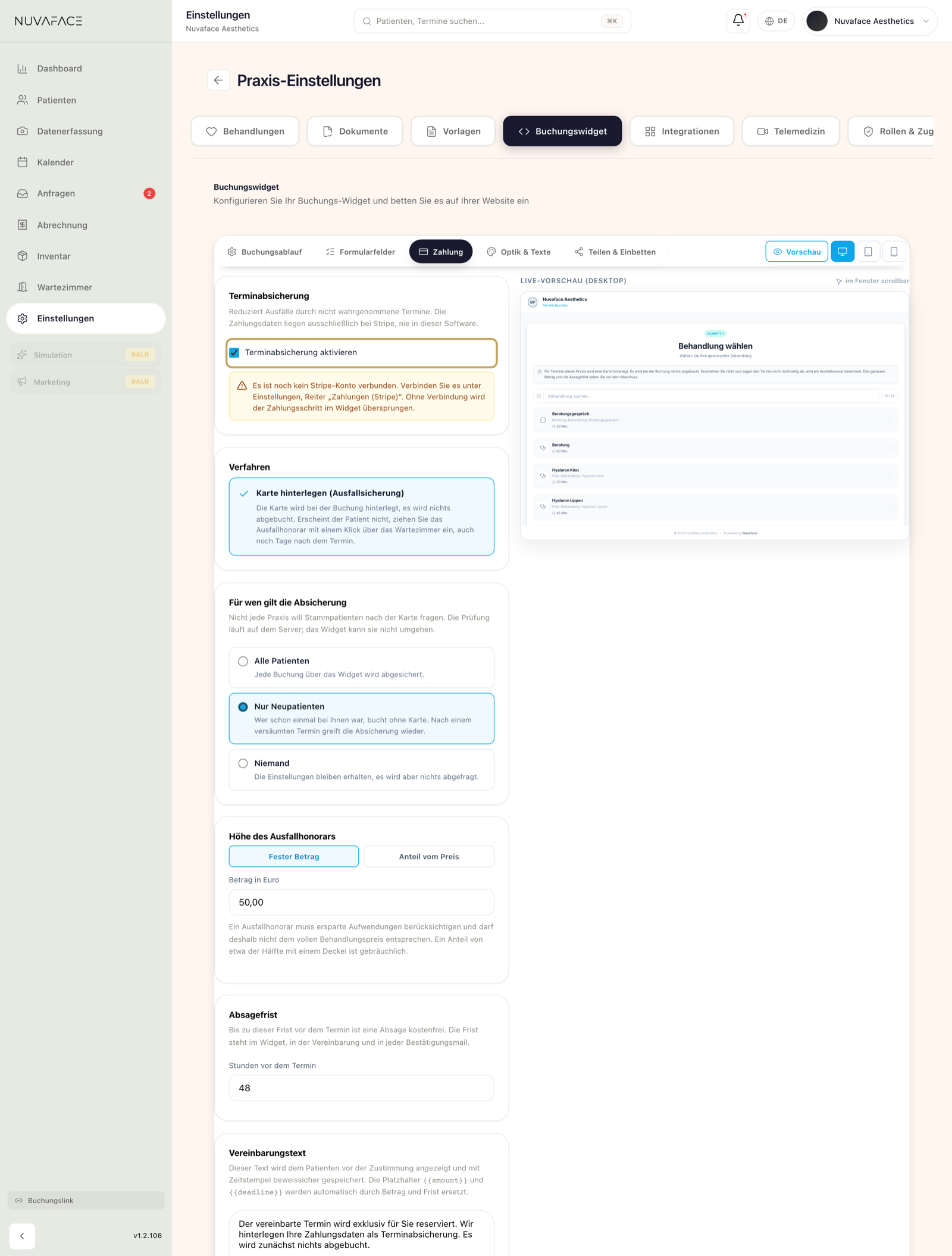Click Stunden vor dem Termin field
Viewport: 952px width, 1256px height.
(361, 1088)
